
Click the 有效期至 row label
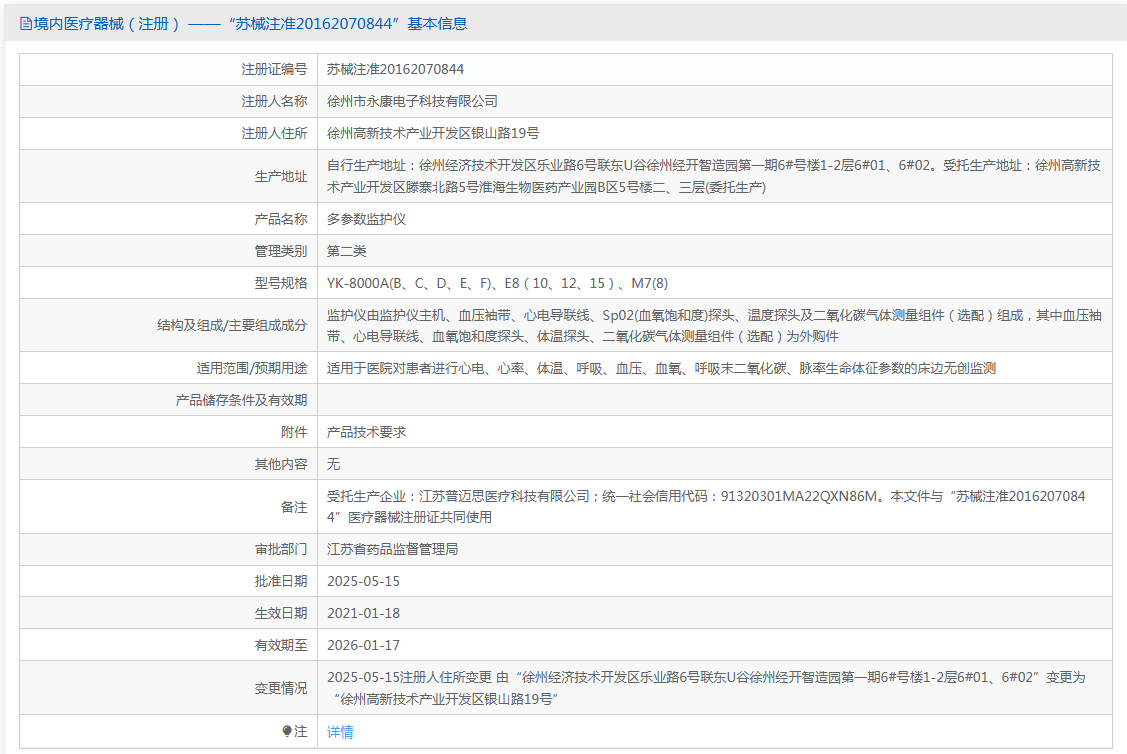coord(280,645)
